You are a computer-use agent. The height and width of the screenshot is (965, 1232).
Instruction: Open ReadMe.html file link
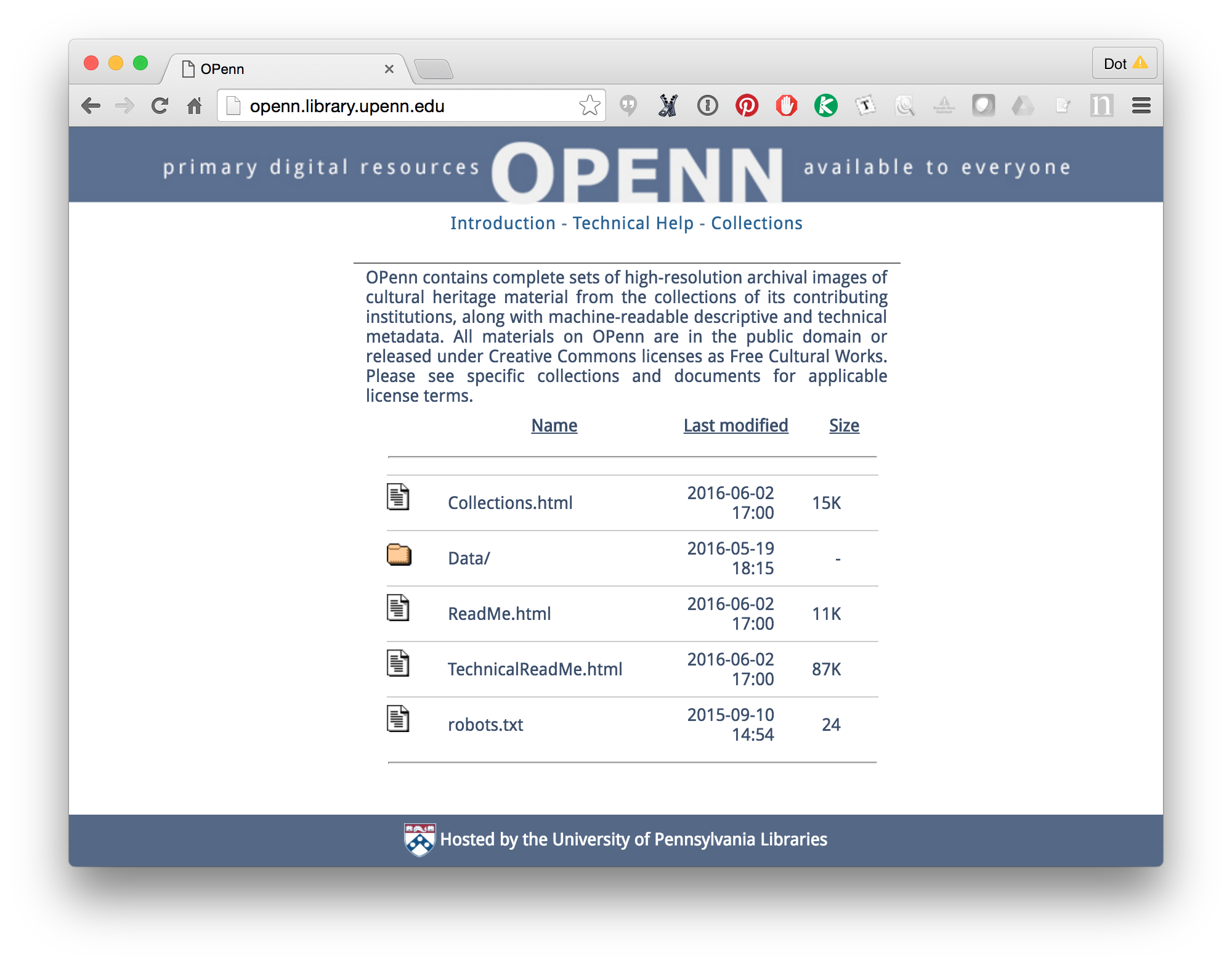[x=500, y=614]
